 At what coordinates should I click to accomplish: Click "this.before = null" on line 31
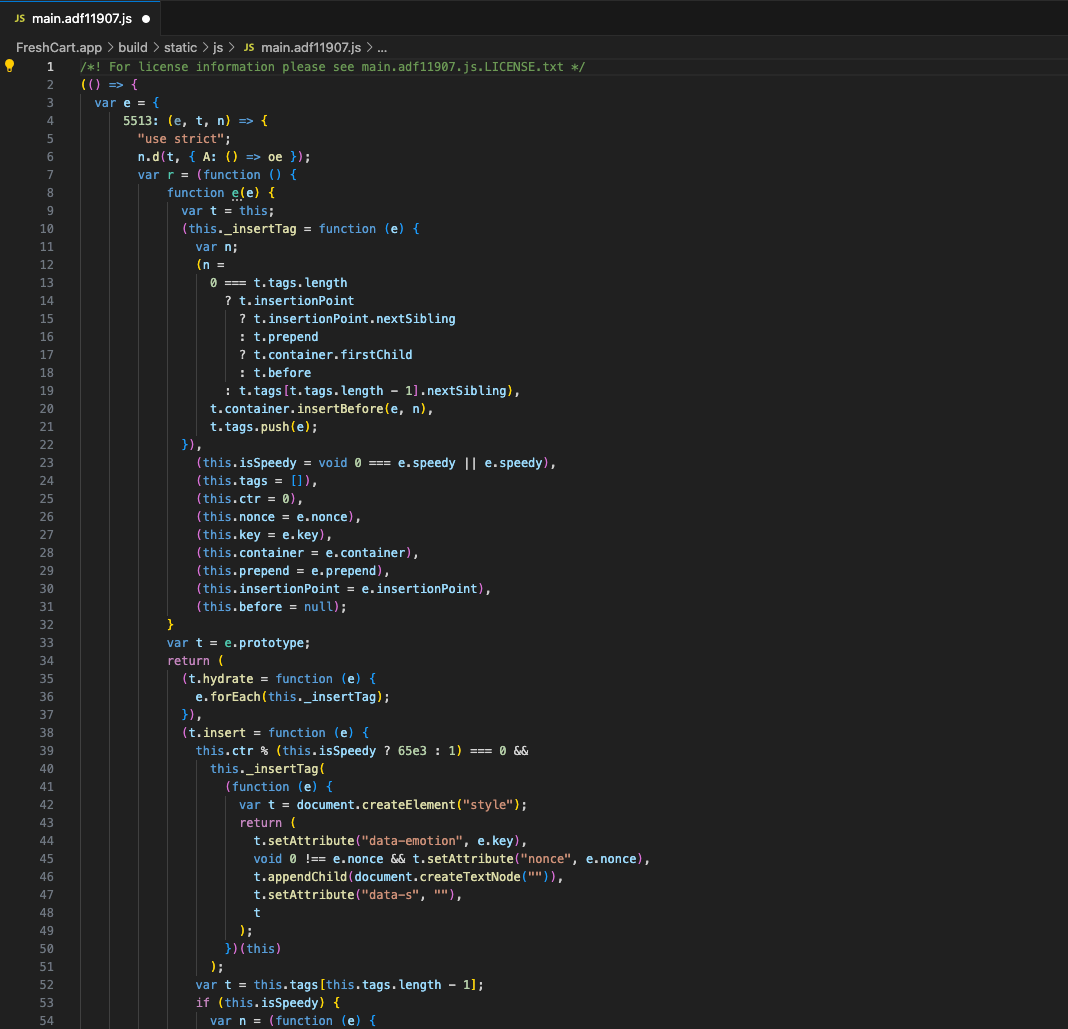click(268, 607)
